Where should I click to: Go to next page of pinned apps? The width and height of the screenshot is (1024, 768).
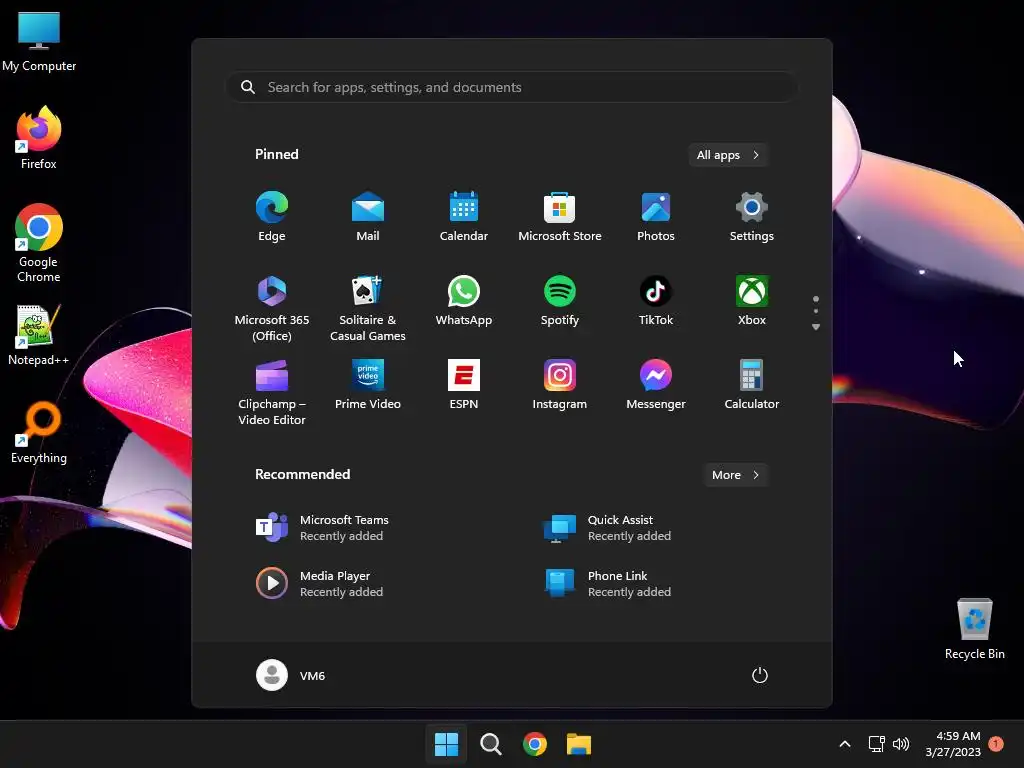pos(816,327)
